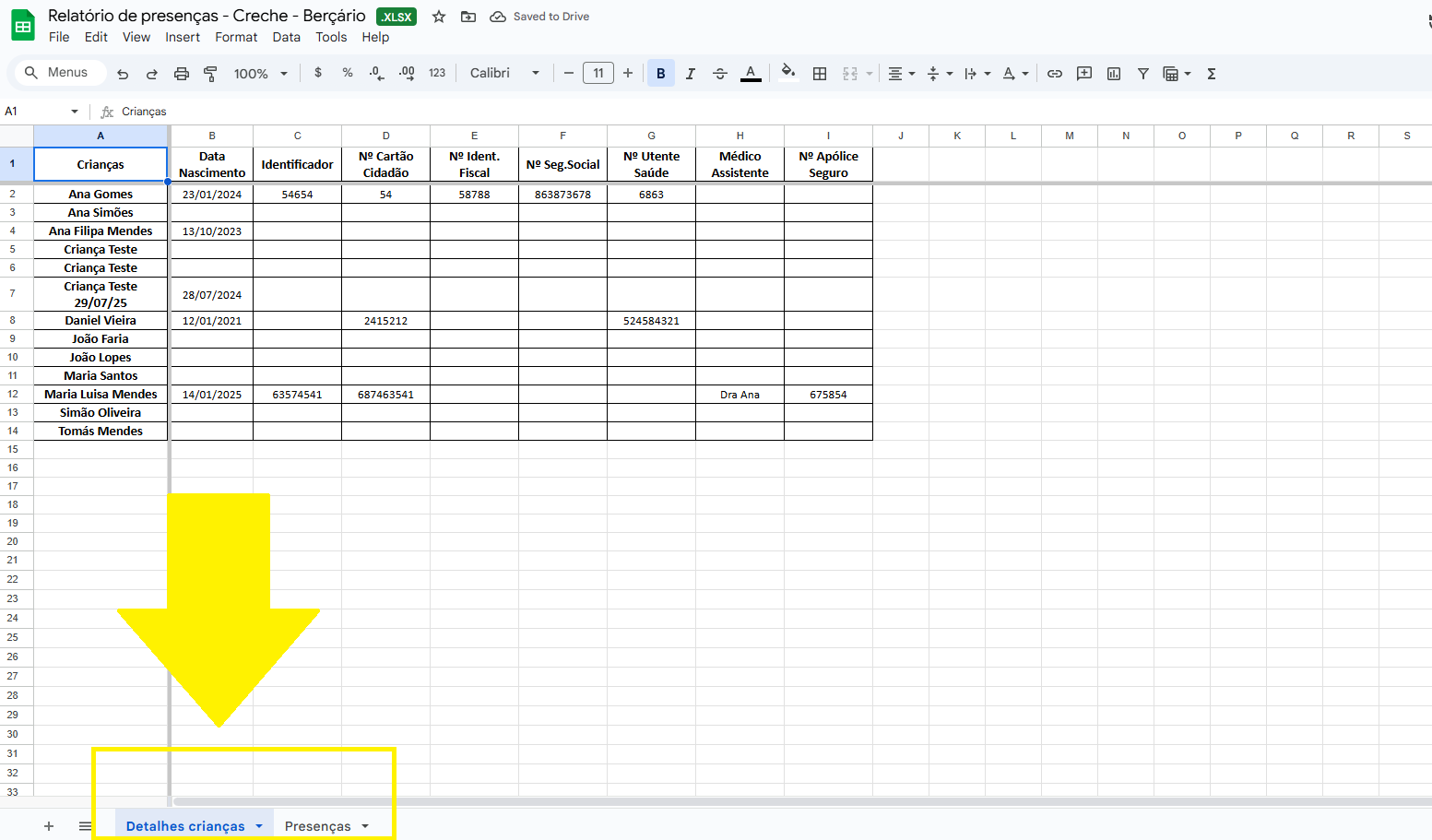Open the vertical align dropdown
The width and height of the screenshot is (1432, 840).
click(x=940, y=73)
